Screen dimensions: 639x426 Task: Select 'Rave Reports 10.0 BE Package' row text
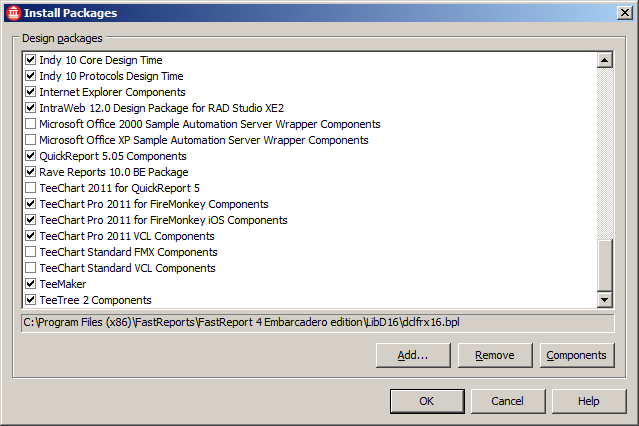[x=114, y=172]
